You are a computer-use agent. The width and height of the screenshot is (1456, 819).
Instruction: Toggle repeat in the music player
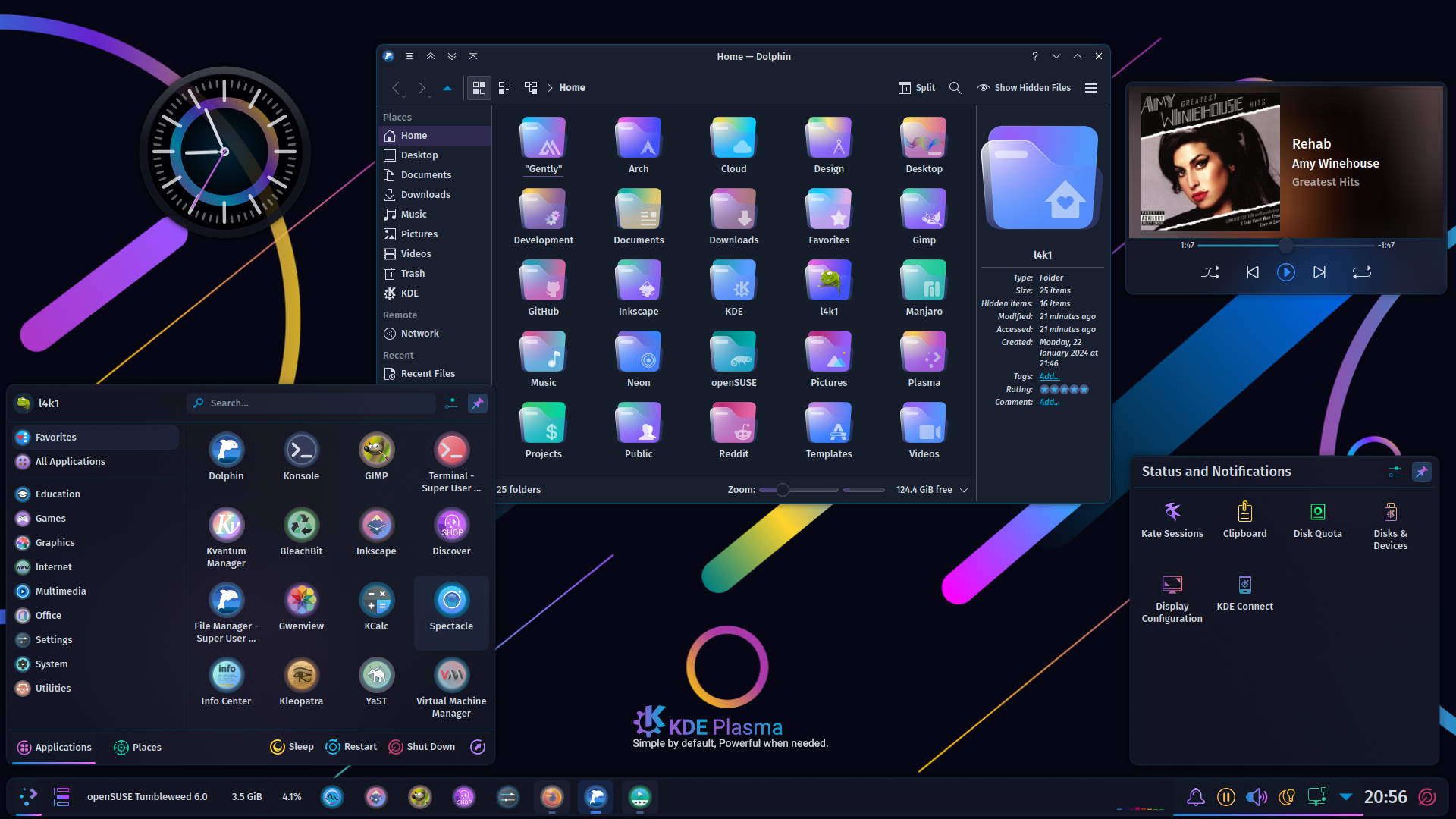coord(1362,272)
